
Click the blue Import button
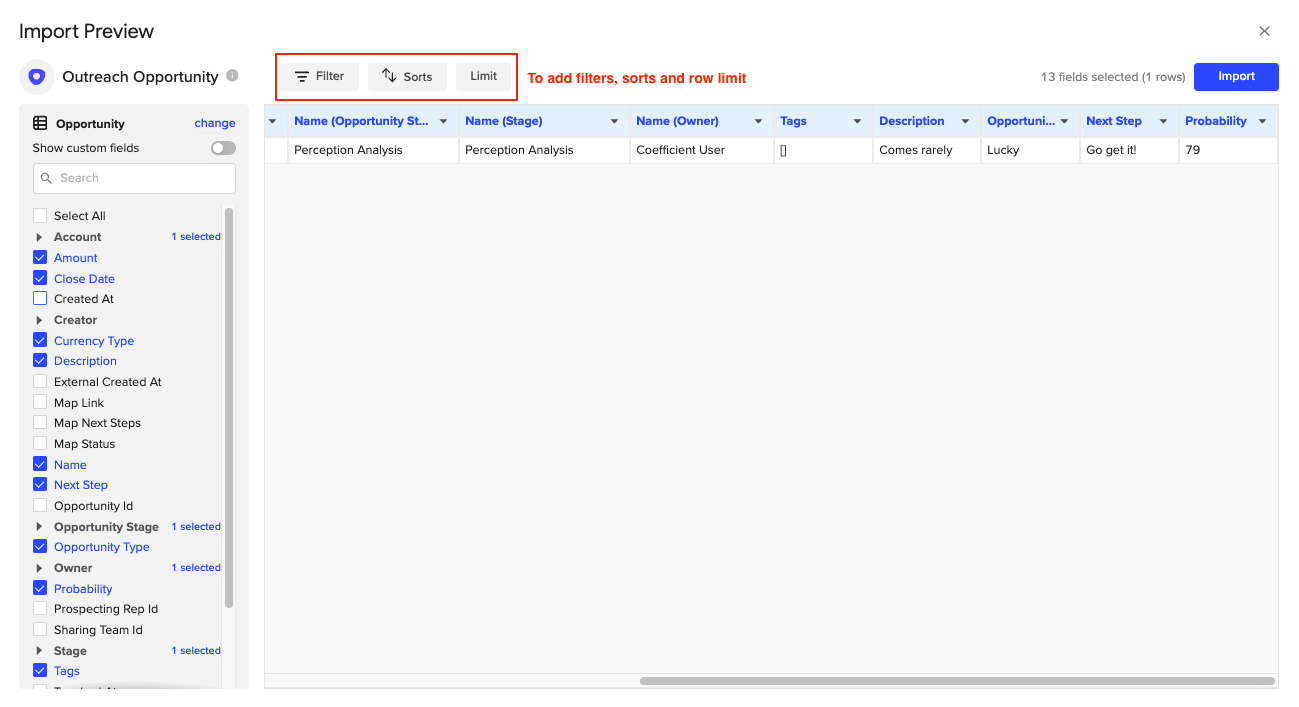1236,77
